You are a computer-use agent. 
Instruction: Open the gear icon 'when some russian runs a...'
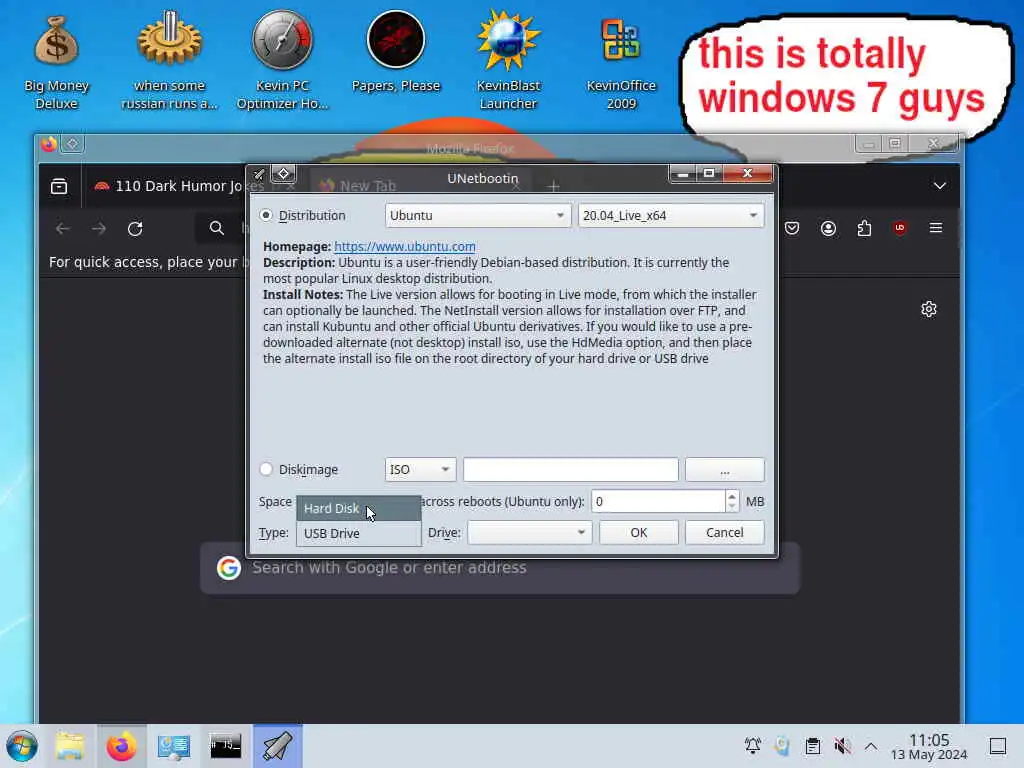(x=169, y=62)
